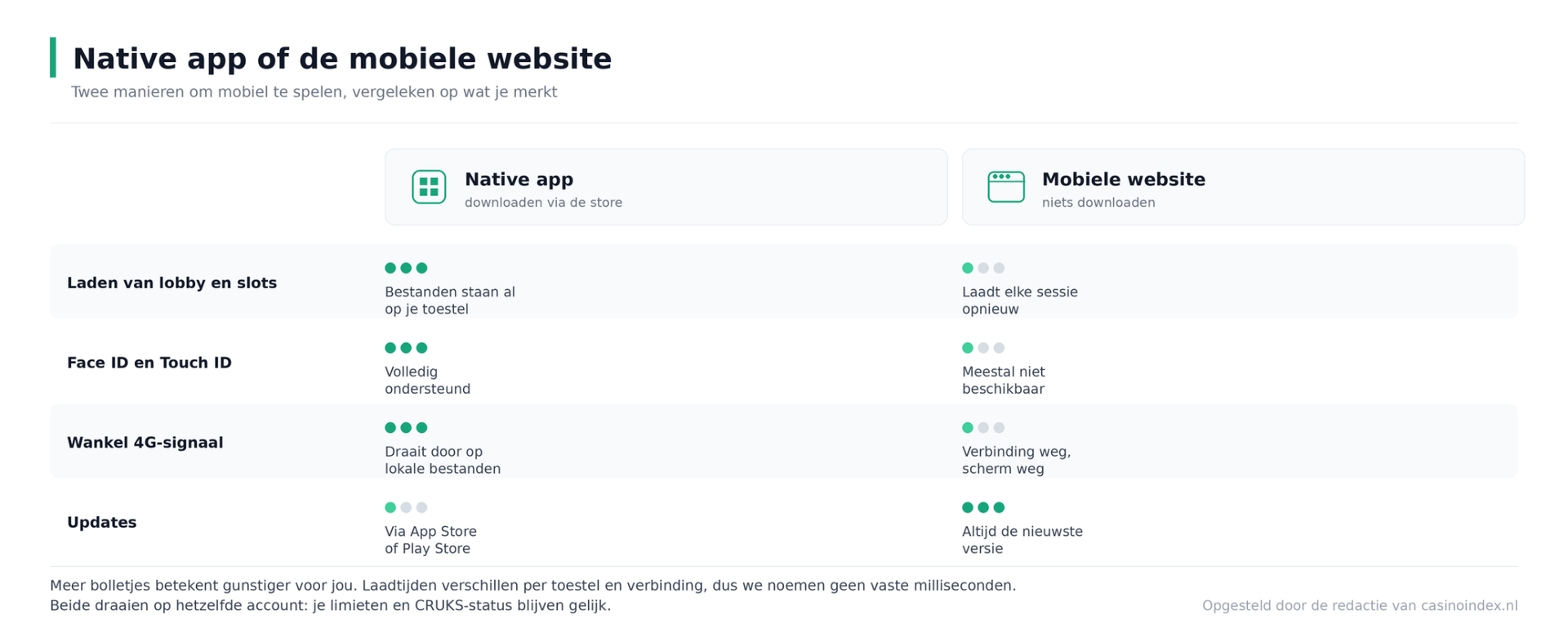This screenshot has height=642, width=1568.
Task: Click 'Via App Store of Play Store' text
Action: (x=430, y=540)
